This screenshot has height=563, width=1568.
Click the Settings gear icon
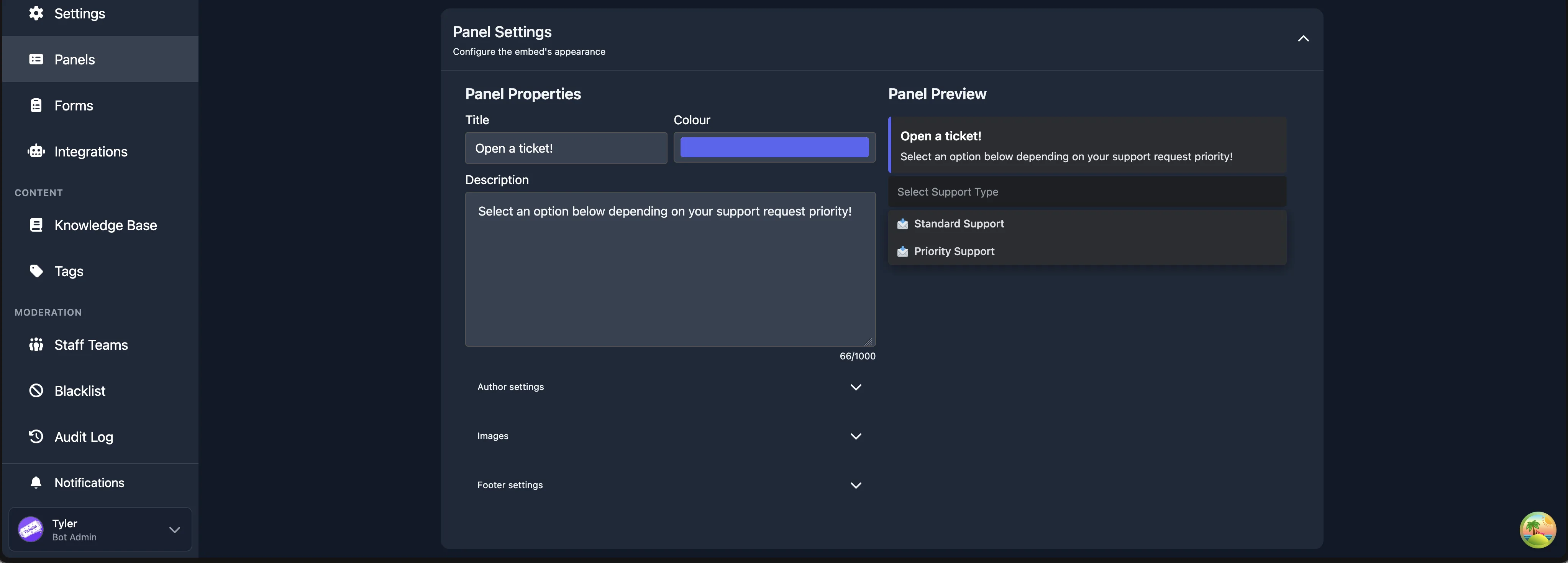coord(36,13)
